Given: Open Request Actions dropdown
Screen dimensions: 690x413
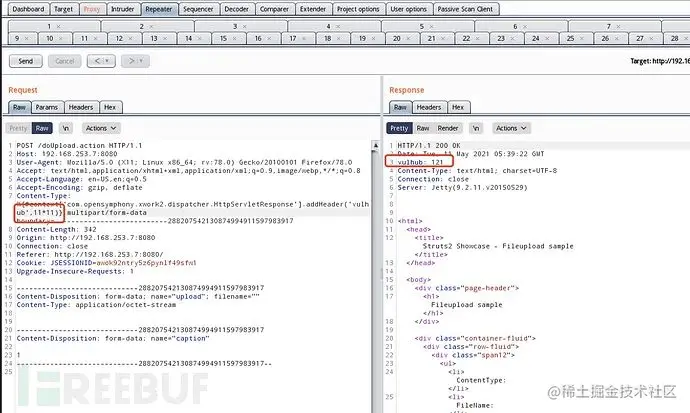Looking at the screenshot, I should click(101, 128).
